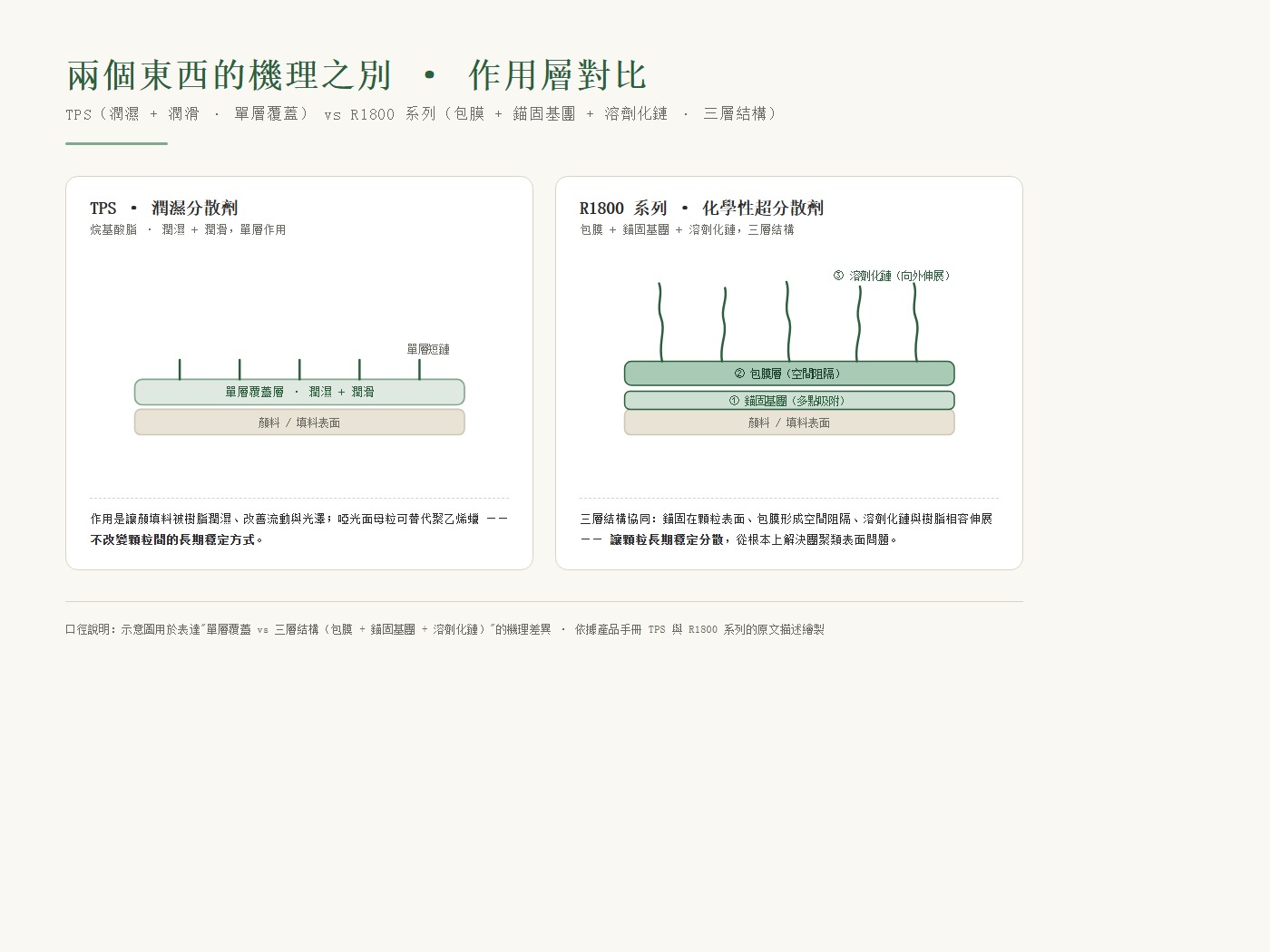Viewport: 1270px width, 952px height.
Task: Click bold text 不改變顆粒間的長期穩定方式
Action: click(x=172, y=539)
